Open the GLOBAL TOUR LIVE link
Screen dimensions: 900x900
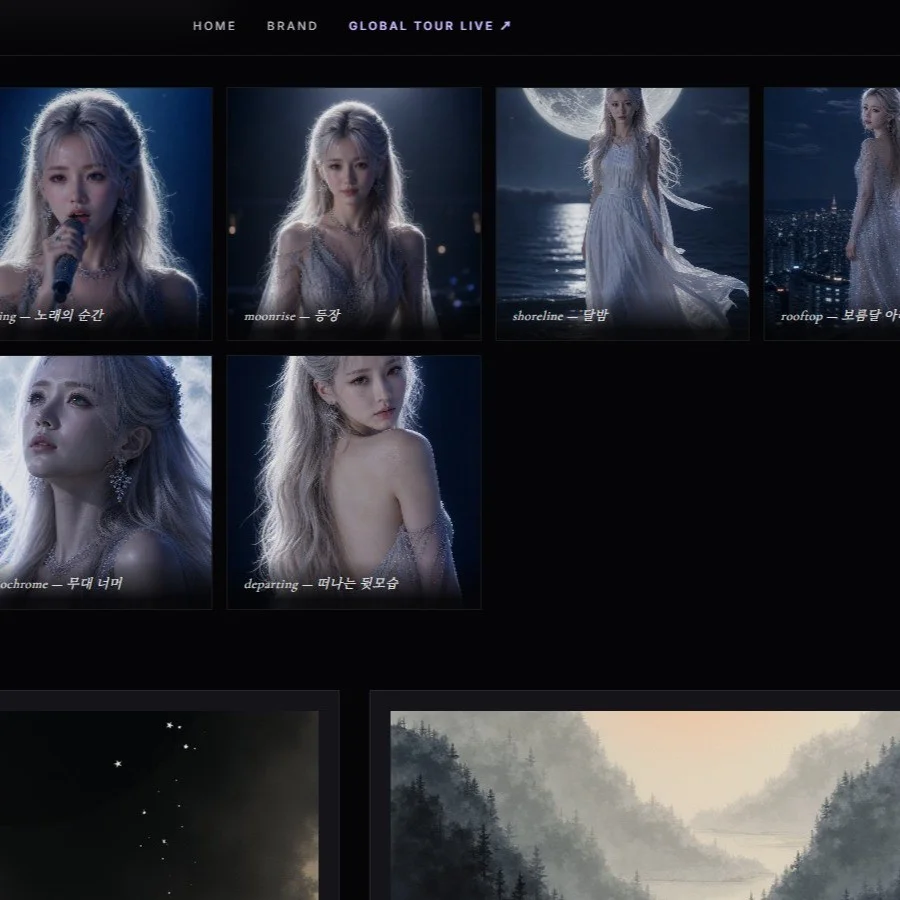429,26
